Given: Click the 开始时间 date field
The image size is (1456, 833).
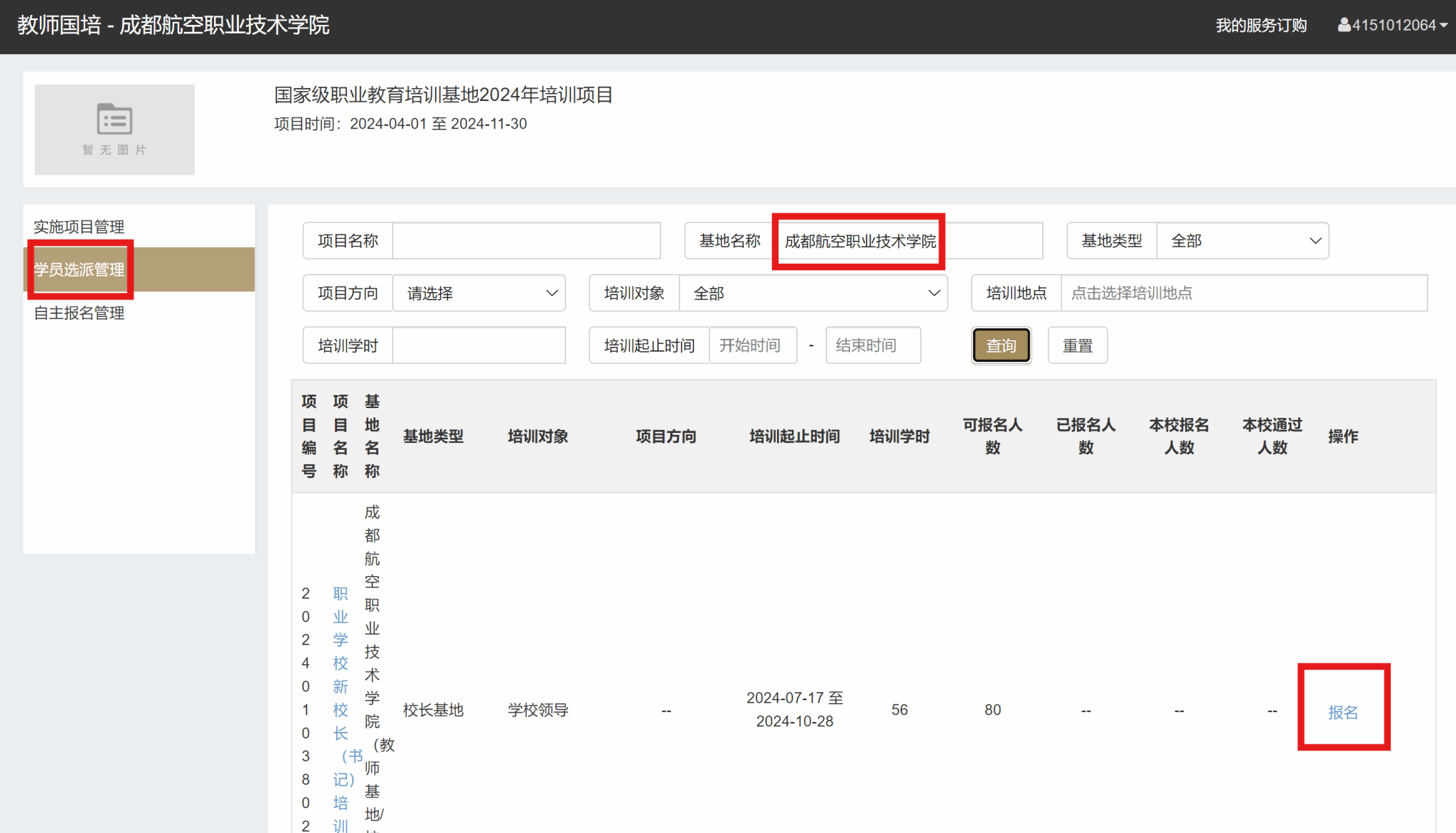Looking at the screenshot, I should pos(753,345).
